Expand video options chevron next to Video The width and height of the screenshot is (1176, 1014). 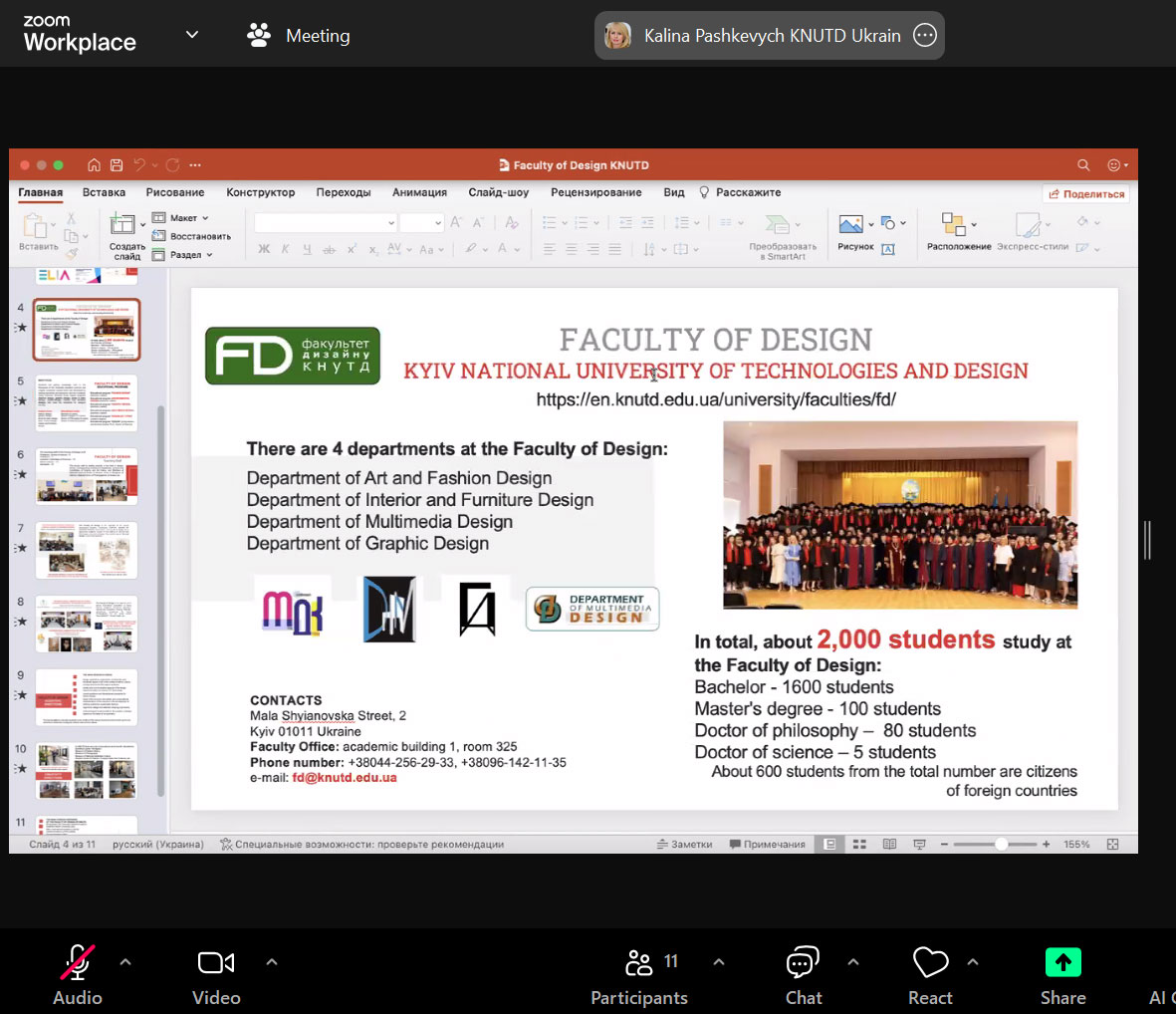(x=272, y=961)
